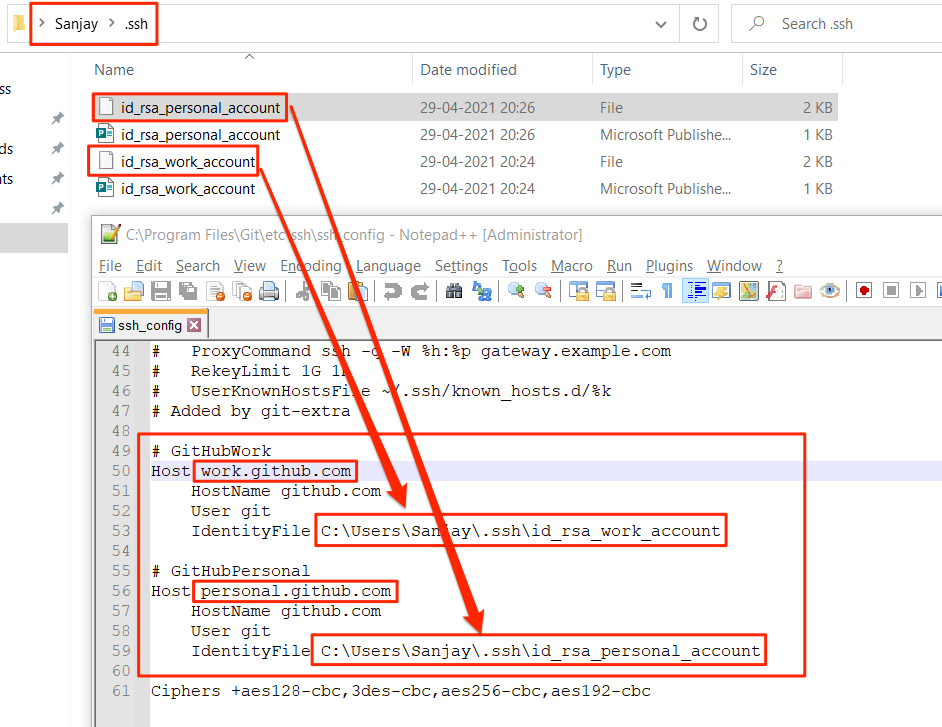Toggle Show All Characters pilcrow icon
Screen dimensions: 942x727
tap(667, 291)
